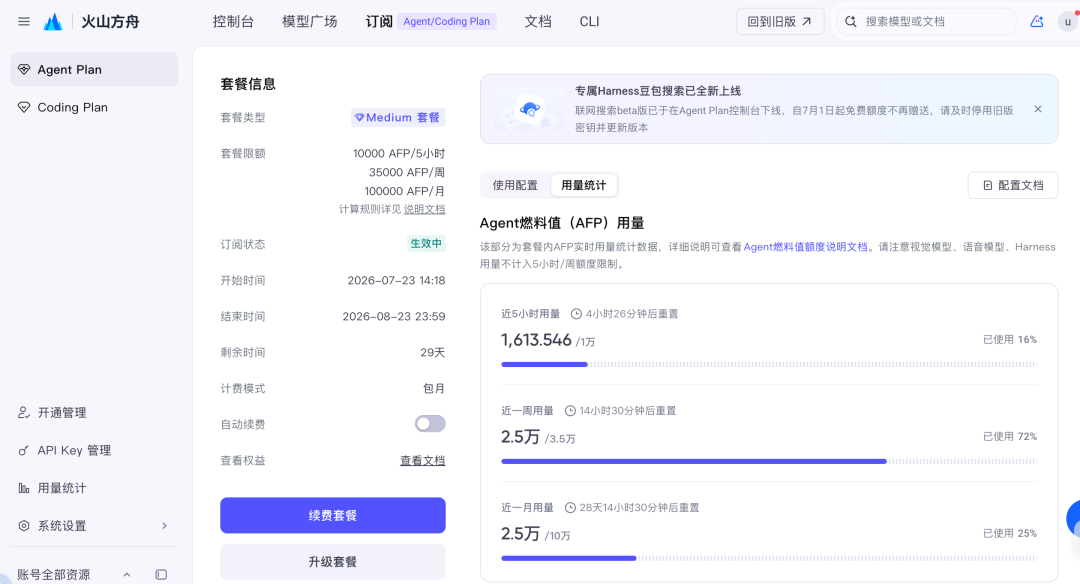The image size is (1080, 584).
Task: Click the 系统设置 gear icon
Action: [24, 525]
